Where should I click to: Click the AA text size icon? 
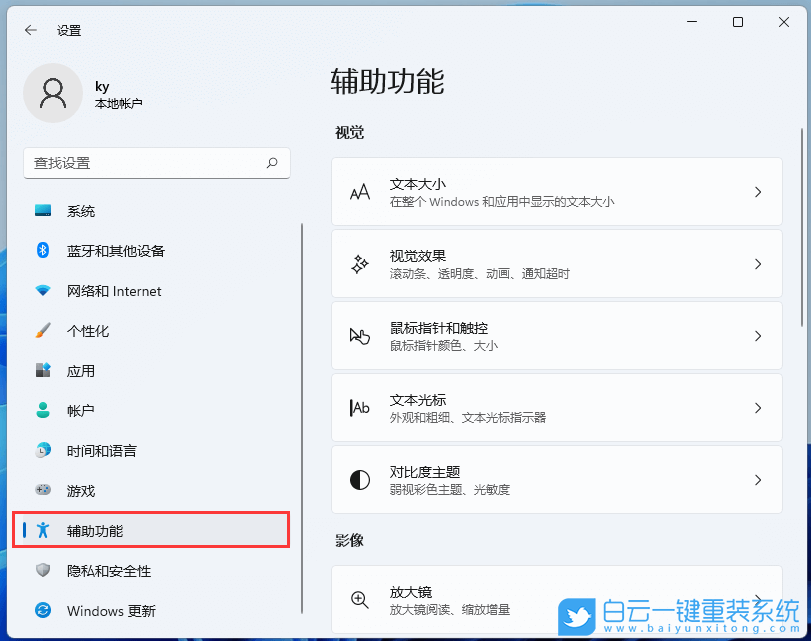359,190
